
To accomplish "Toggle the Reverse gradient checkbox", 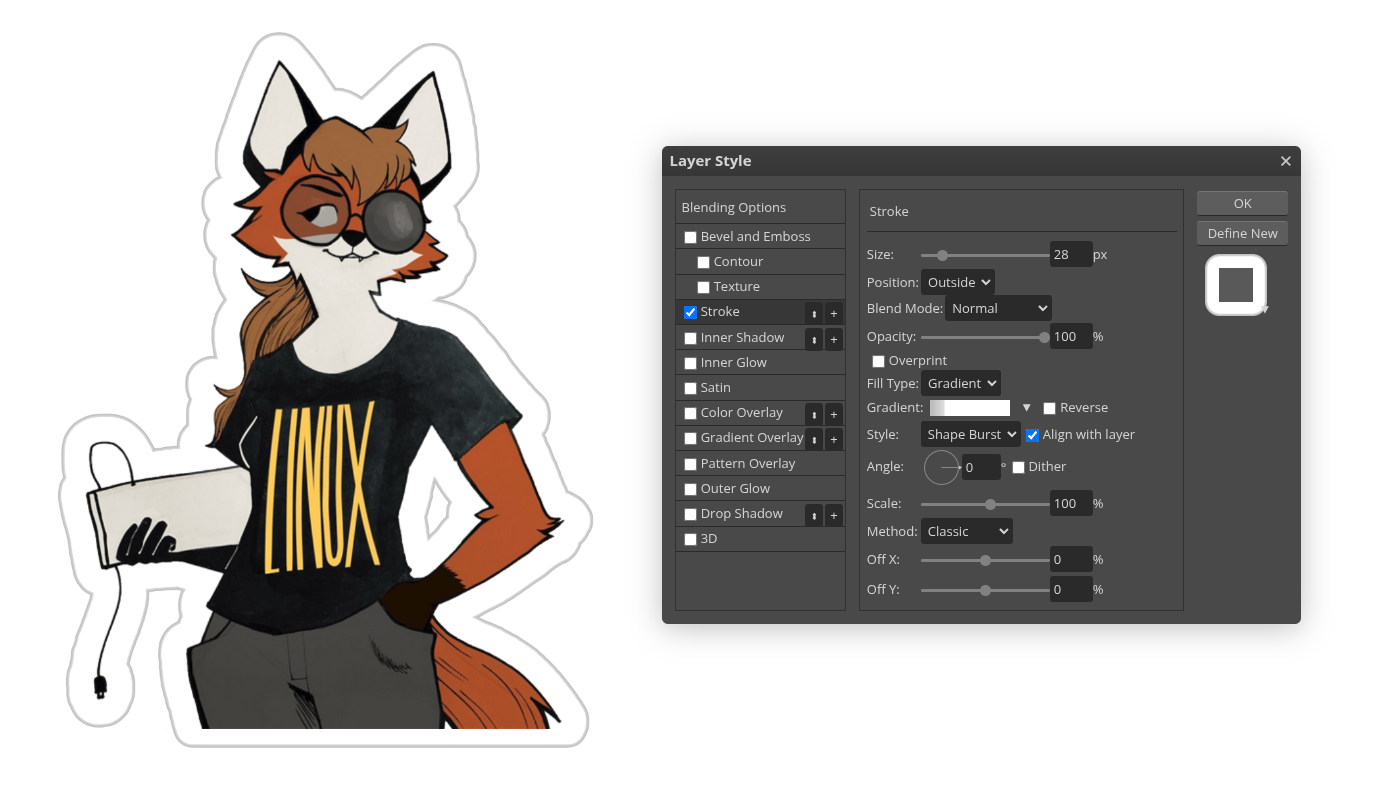I will pyautogui.click(x=1049, y=408).
